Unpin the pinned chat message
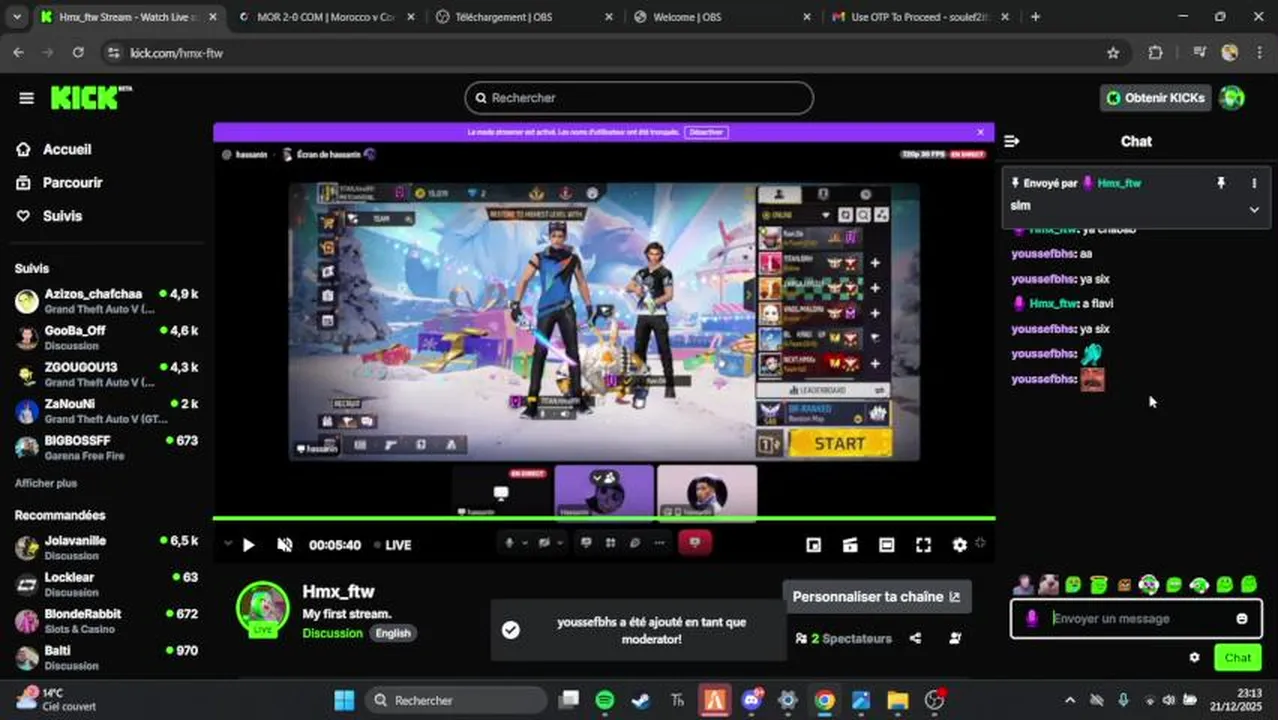This screenshot has width=1278, height=720. tap(1221, 183)
